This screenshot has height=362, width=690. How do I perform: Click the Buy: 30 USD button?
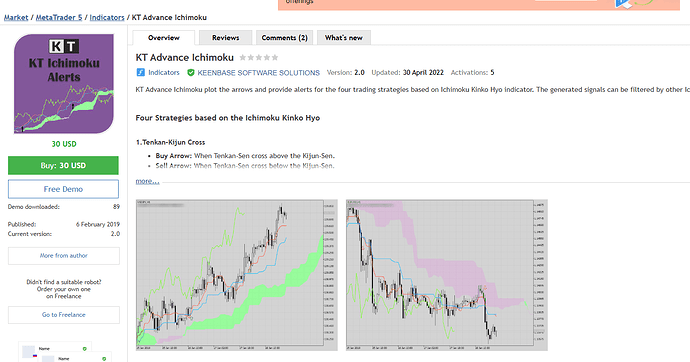pyautogui.click(x=63, y=165)
